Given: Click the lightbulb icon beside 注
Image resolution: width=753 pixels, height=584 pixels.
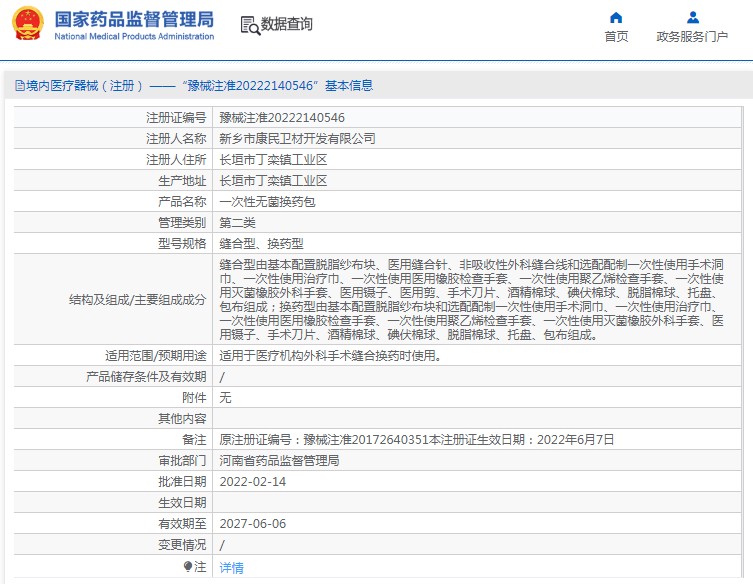Looking at the screenshot, I should 188,567.
